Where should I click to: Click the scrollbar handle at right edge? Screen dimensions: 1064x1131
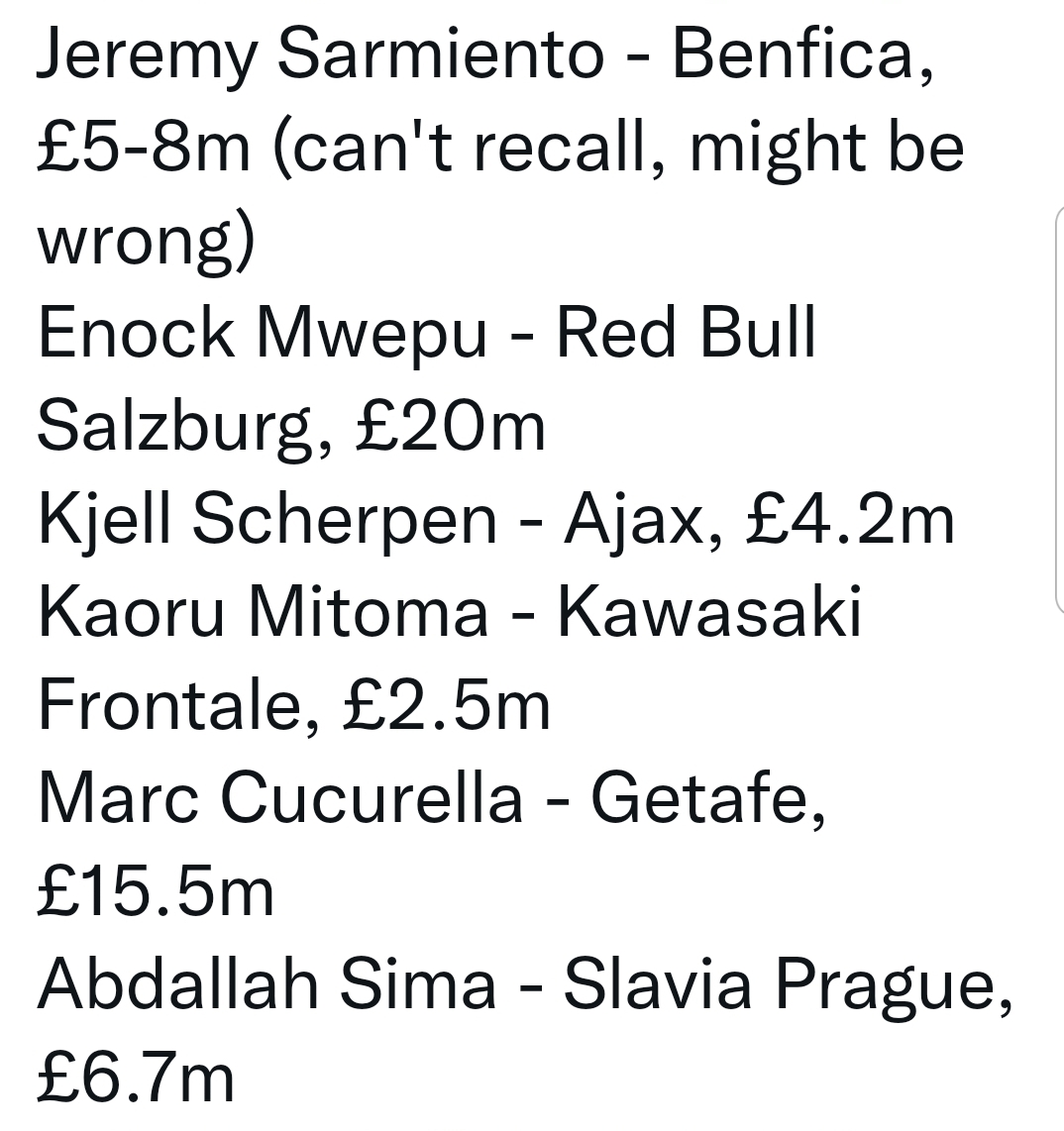coord(1060,410)
